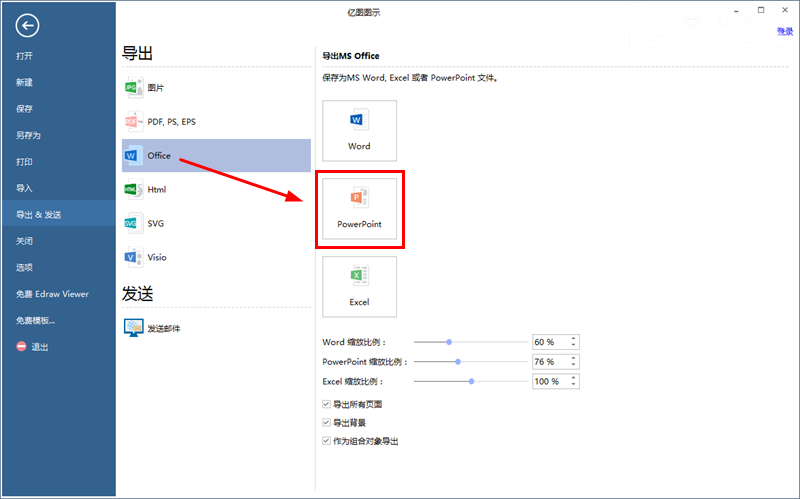Export to Word button

pyautogui.click(x=359, y=131)
